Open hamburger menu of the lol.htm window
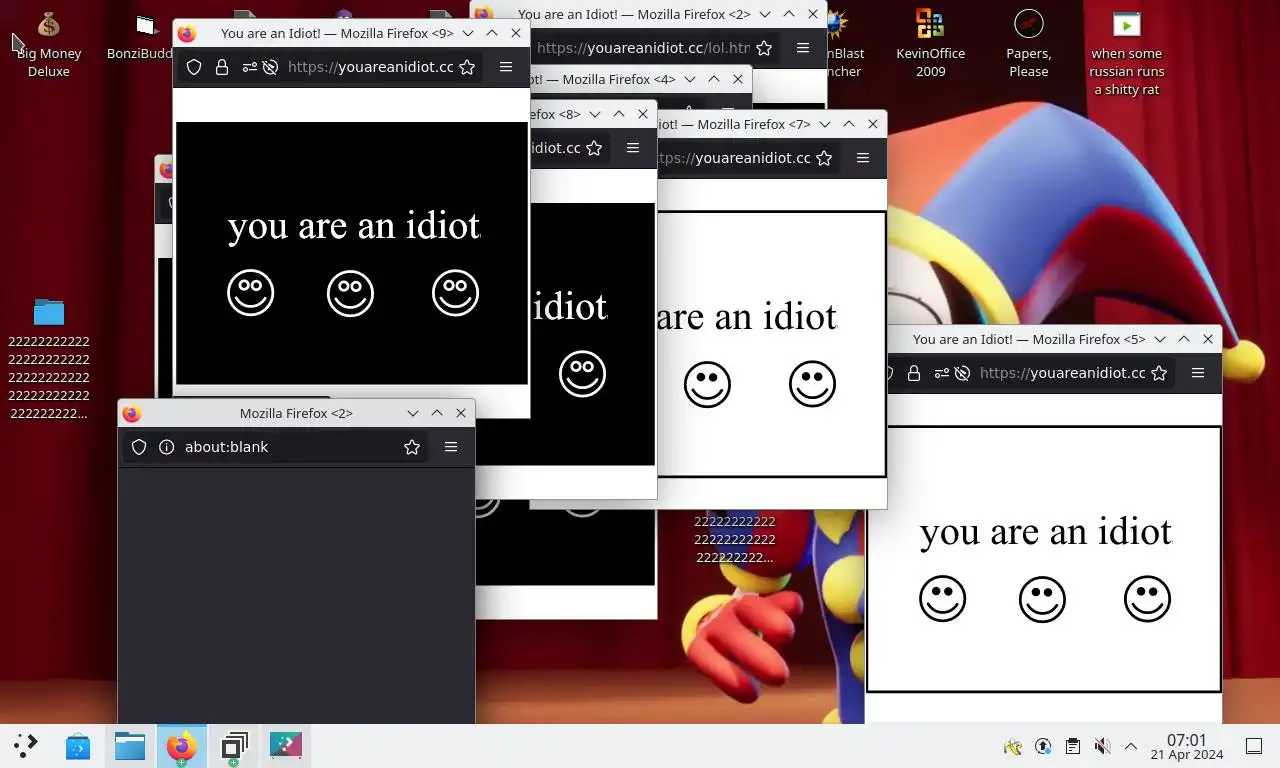Viewport: 1280px width, 768px height. (x=803, y=48)
